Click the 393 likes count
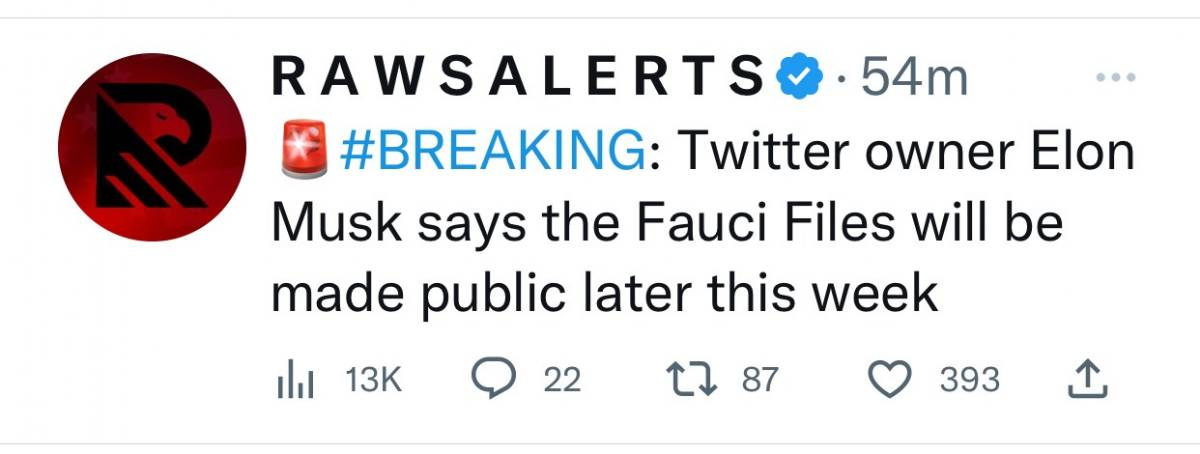This screenshot has width=1200, height=454. coord(970,380)
